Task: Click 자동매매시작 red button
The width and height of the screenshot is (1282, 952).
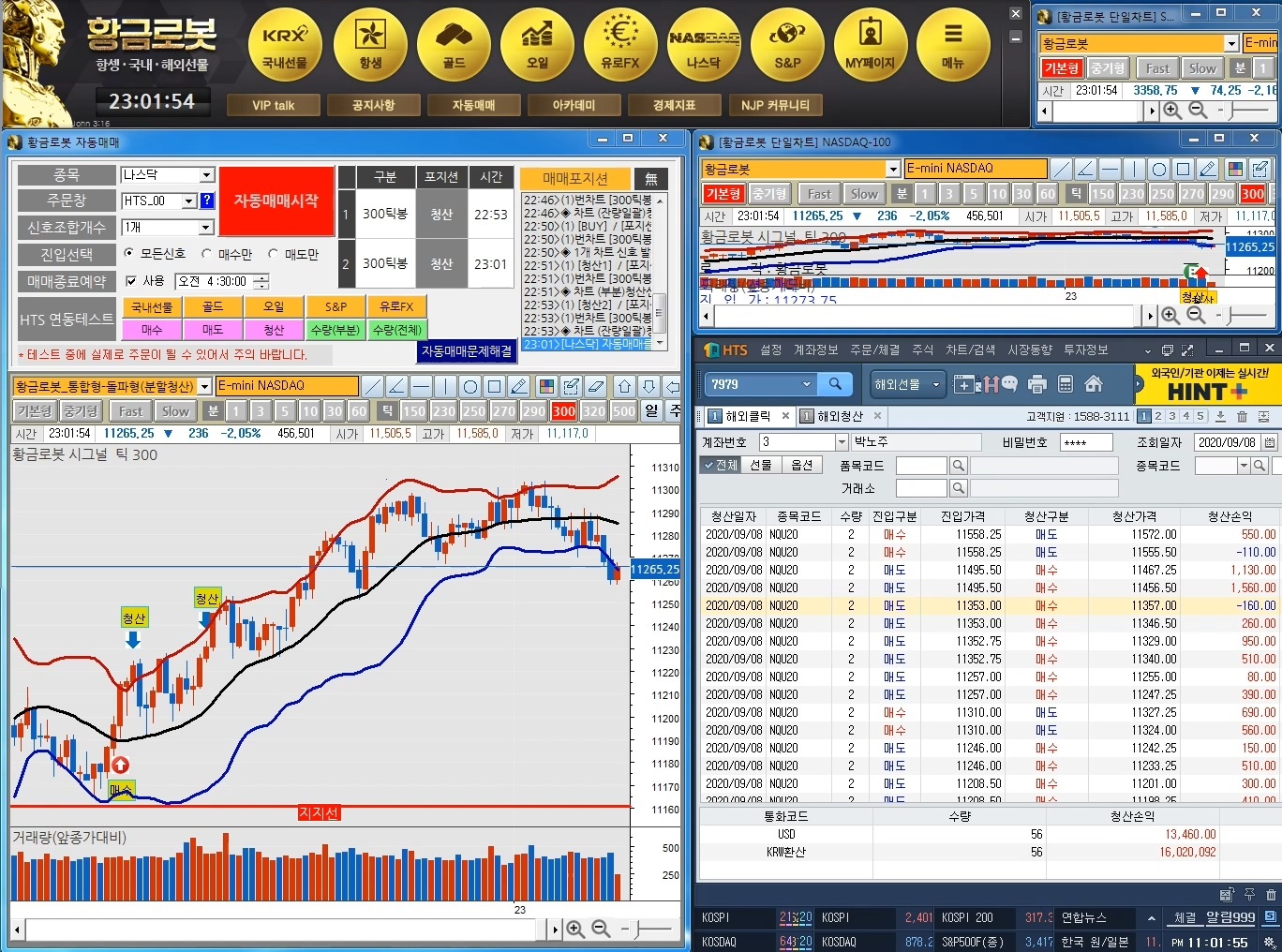Action: pyautogui.click(x=276, y=201)
